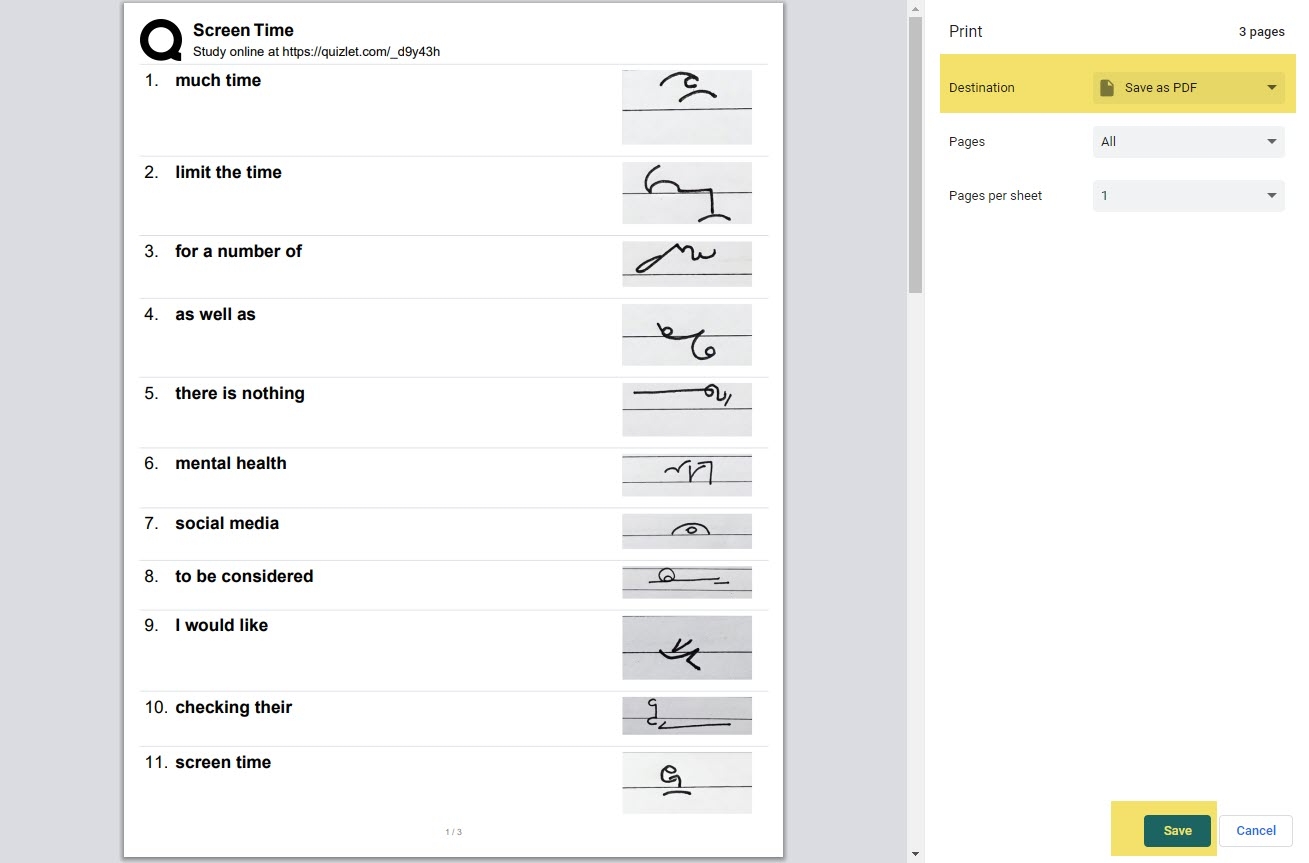This screenshot has height=863, width=1309.
Task: Click the "Screen Time" document title
Action: pos(243,30)
